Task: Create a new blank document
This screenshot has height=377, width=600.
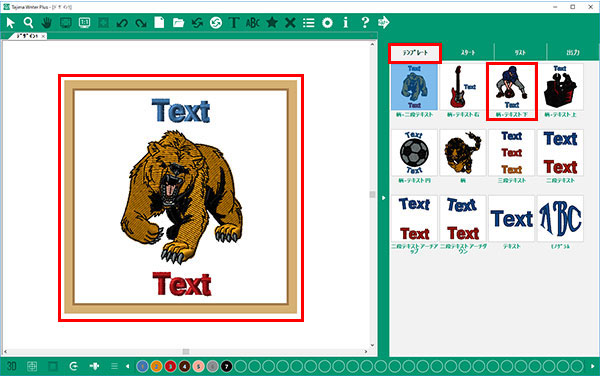Action: (159, 23)
